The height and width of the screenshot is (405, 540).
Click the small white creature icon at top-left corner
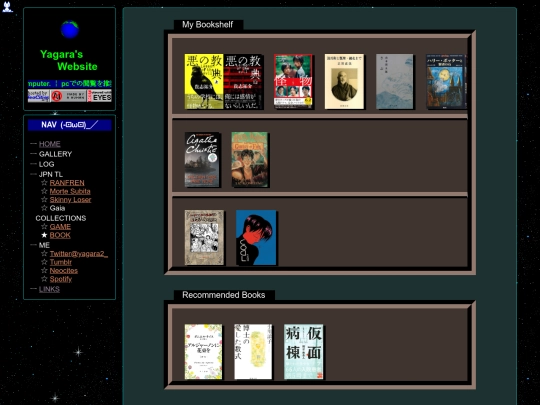(x=7, y=7)
